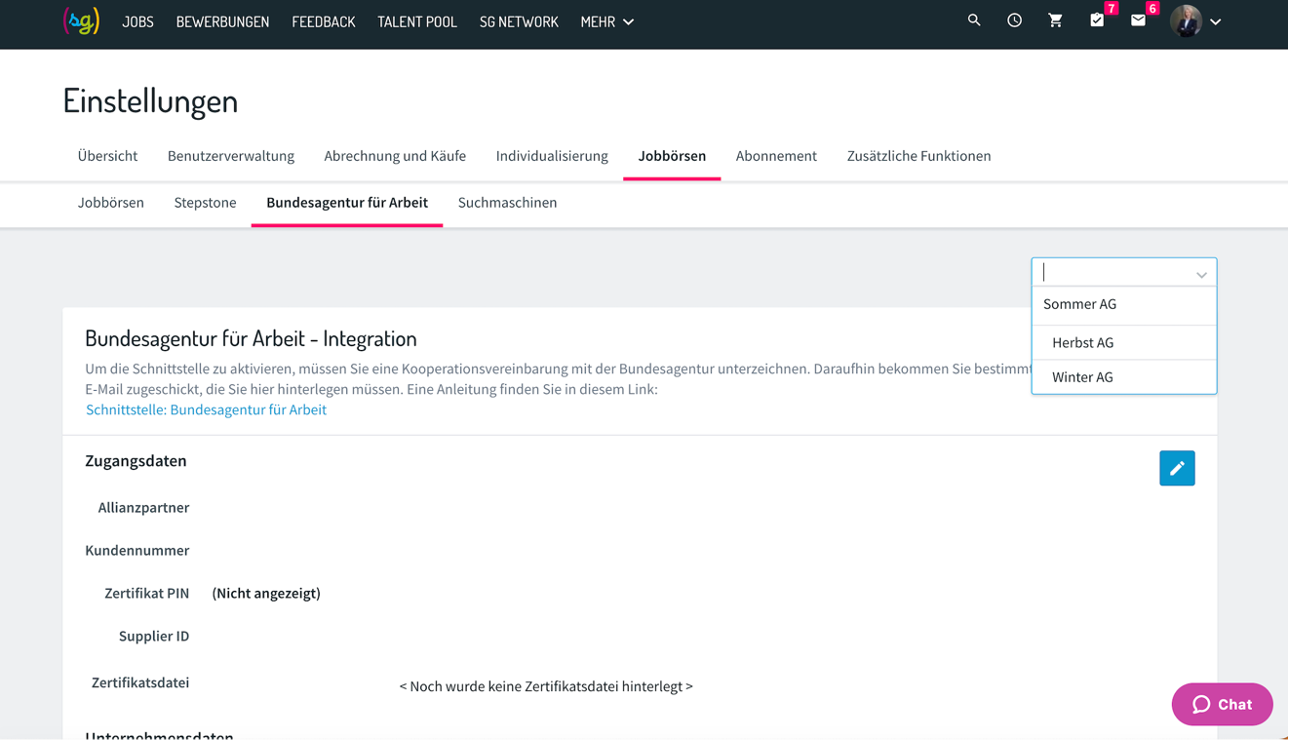Viewport: 1292px width, 742px height.
Task: Click the Kundennummer label
Action: tap(137, 551)
